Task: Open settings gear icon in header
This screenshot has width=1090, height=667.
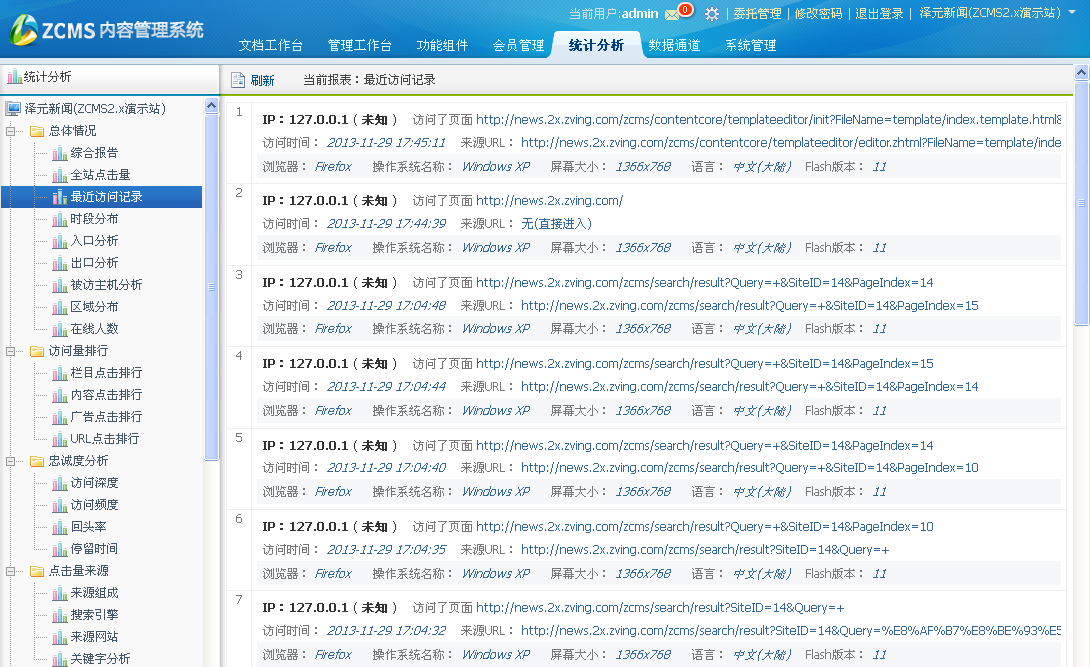Action: (711, 14)
